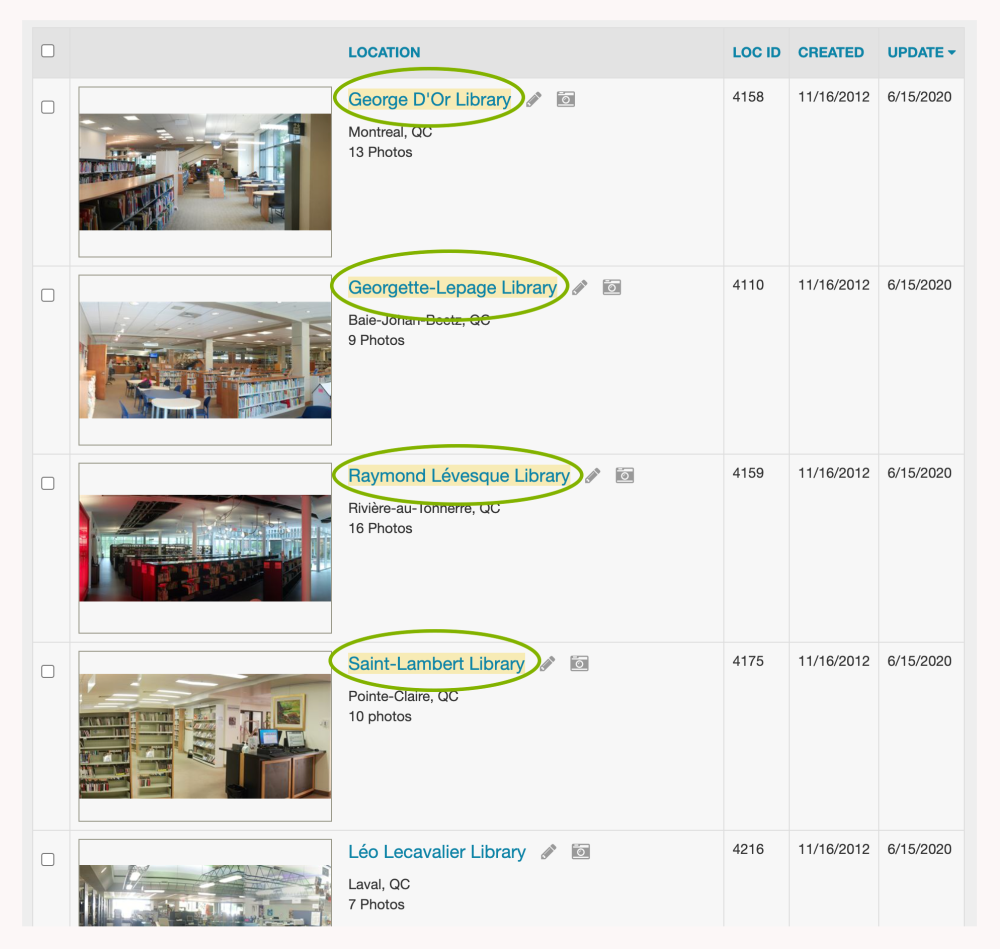The image size is (1000, 949).
Task: Open the George D'Or Library link
Action: coord(429,99)
